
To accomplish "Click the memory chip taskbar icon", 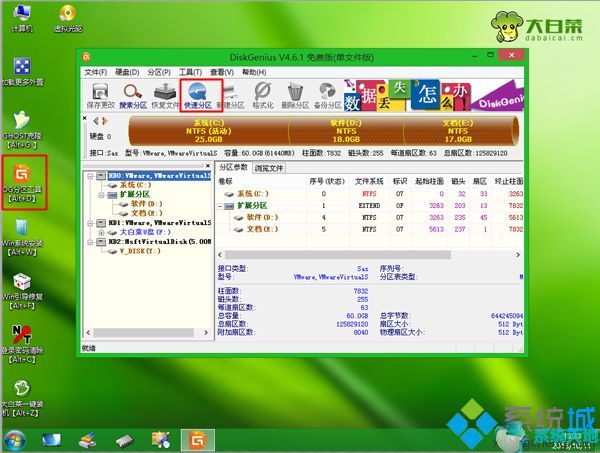I will pyautogui.click(x=124, y=441).
